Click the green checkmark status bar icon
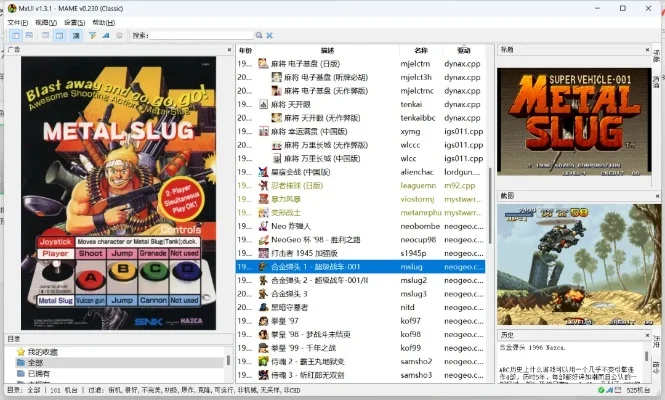This screenshot has height=400, width=665. tap(601, 390)
